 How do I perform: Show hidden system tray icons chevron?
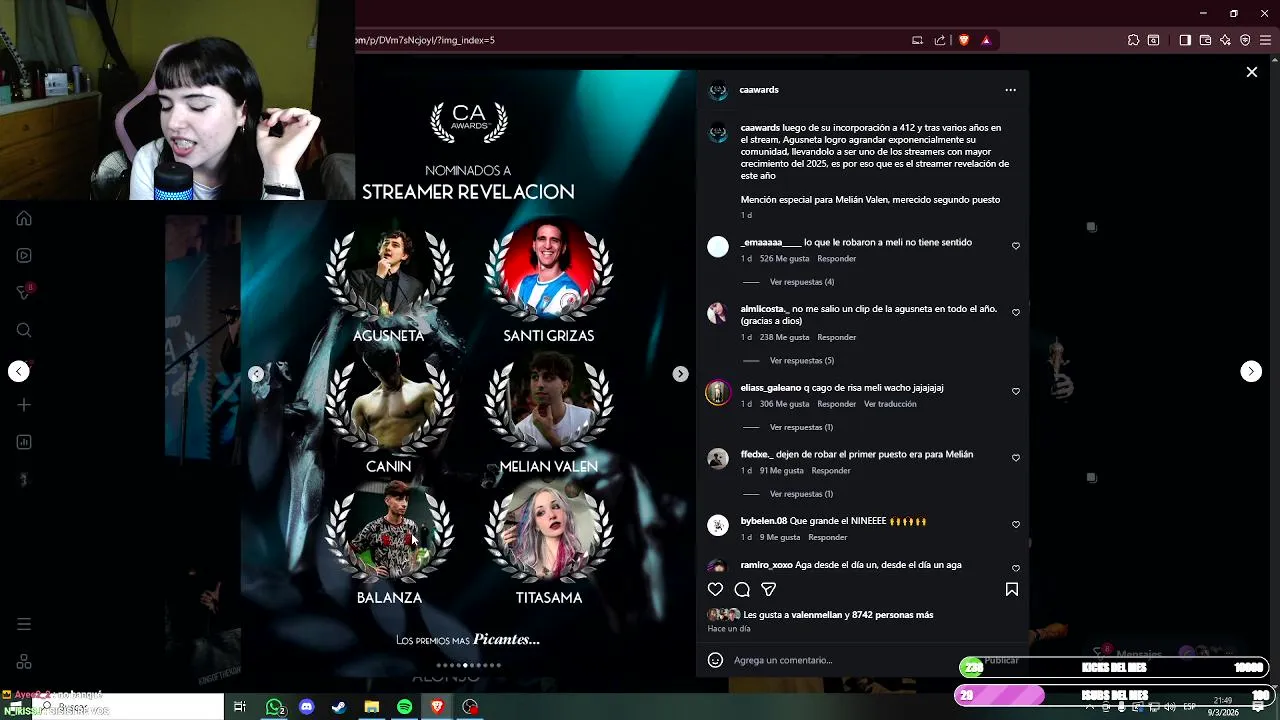[1091, 707]
